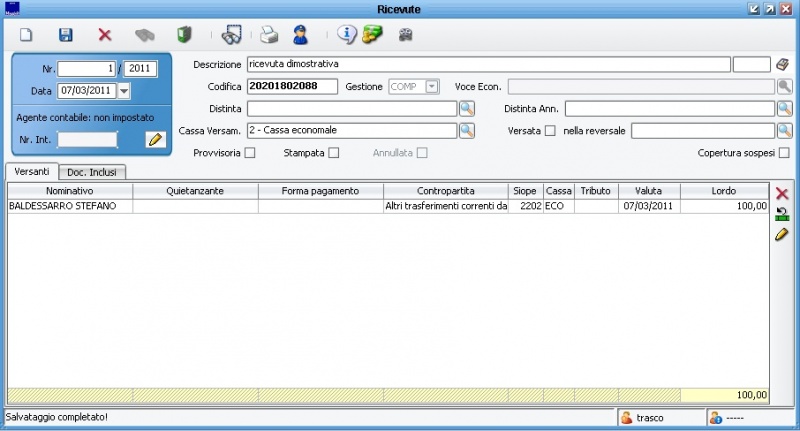
Task: Check the Copertura sospesi checkbox
Action: (x=784, y=153)
